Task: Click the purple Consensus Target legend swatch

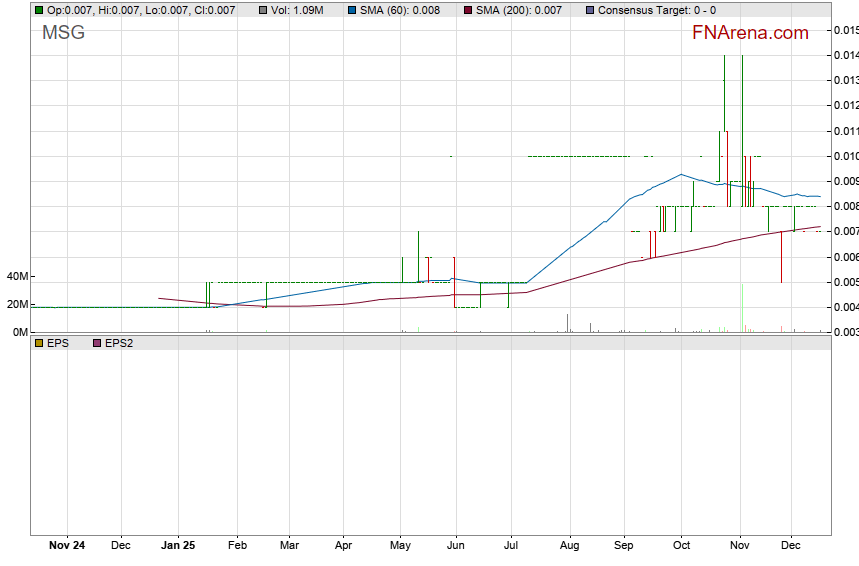Action: (x=589, y=10)
